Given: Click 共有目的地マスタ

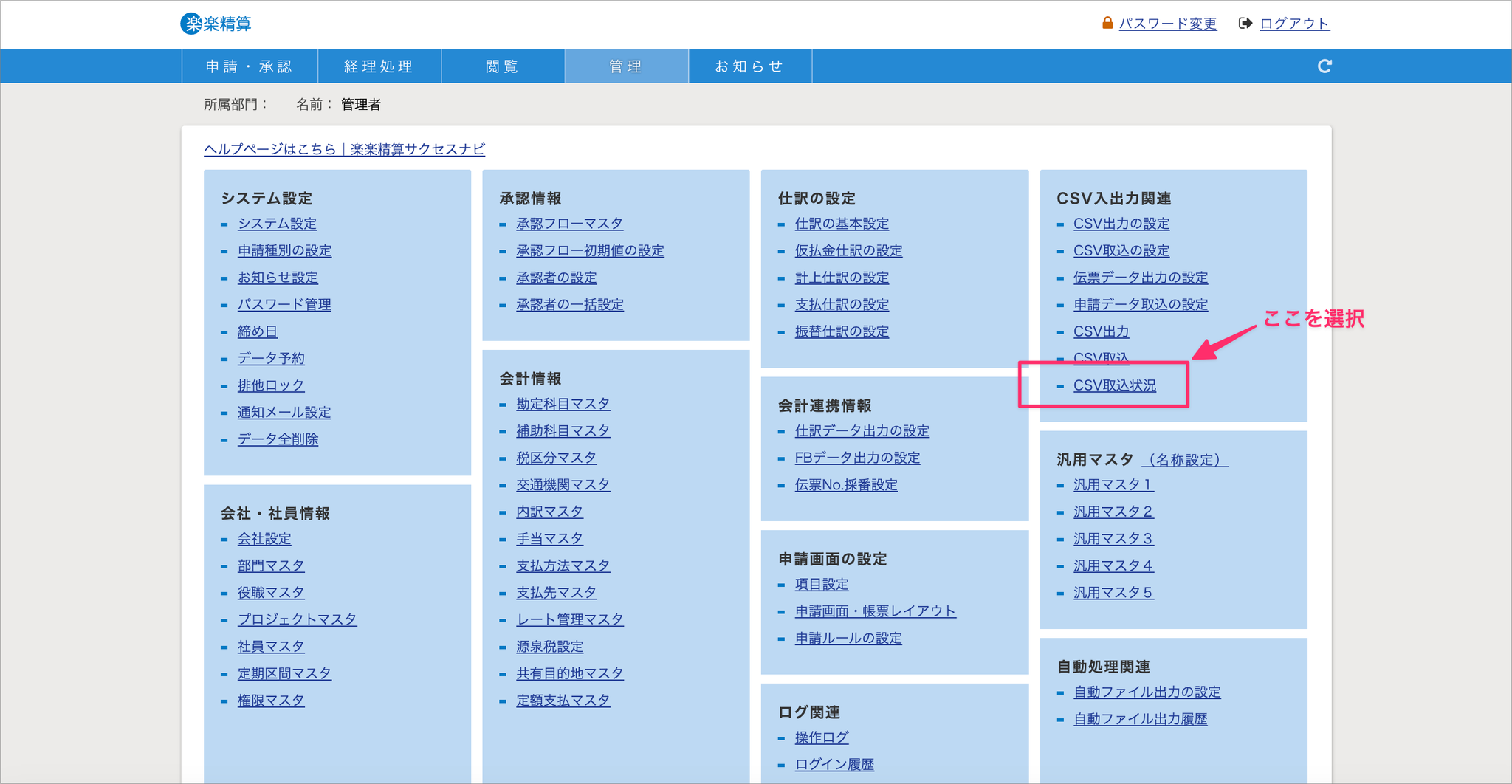Looking at the screenshot, I should point(569,673).
